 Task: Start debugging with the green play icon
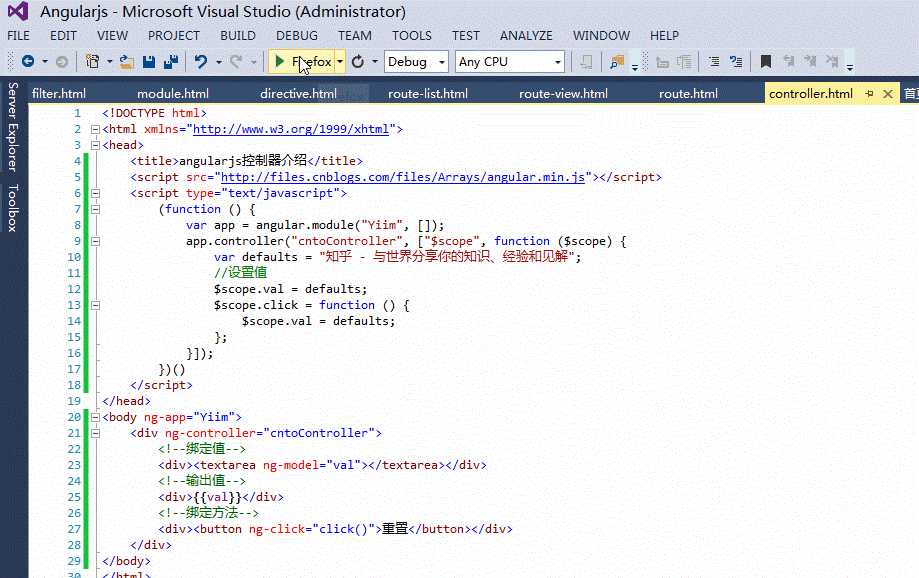click(x=280, y=61)
